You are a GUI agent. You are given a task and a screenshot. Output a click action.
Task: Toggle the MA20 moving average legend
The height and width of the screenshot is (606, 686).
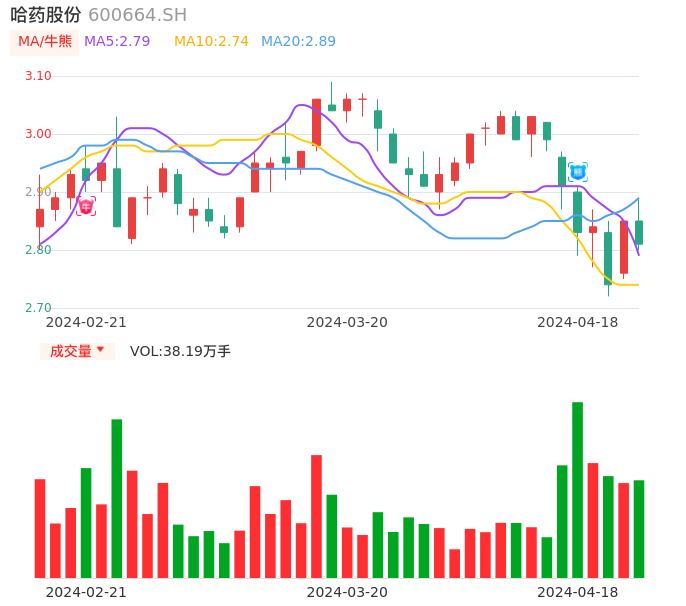(x=298, y=42)
